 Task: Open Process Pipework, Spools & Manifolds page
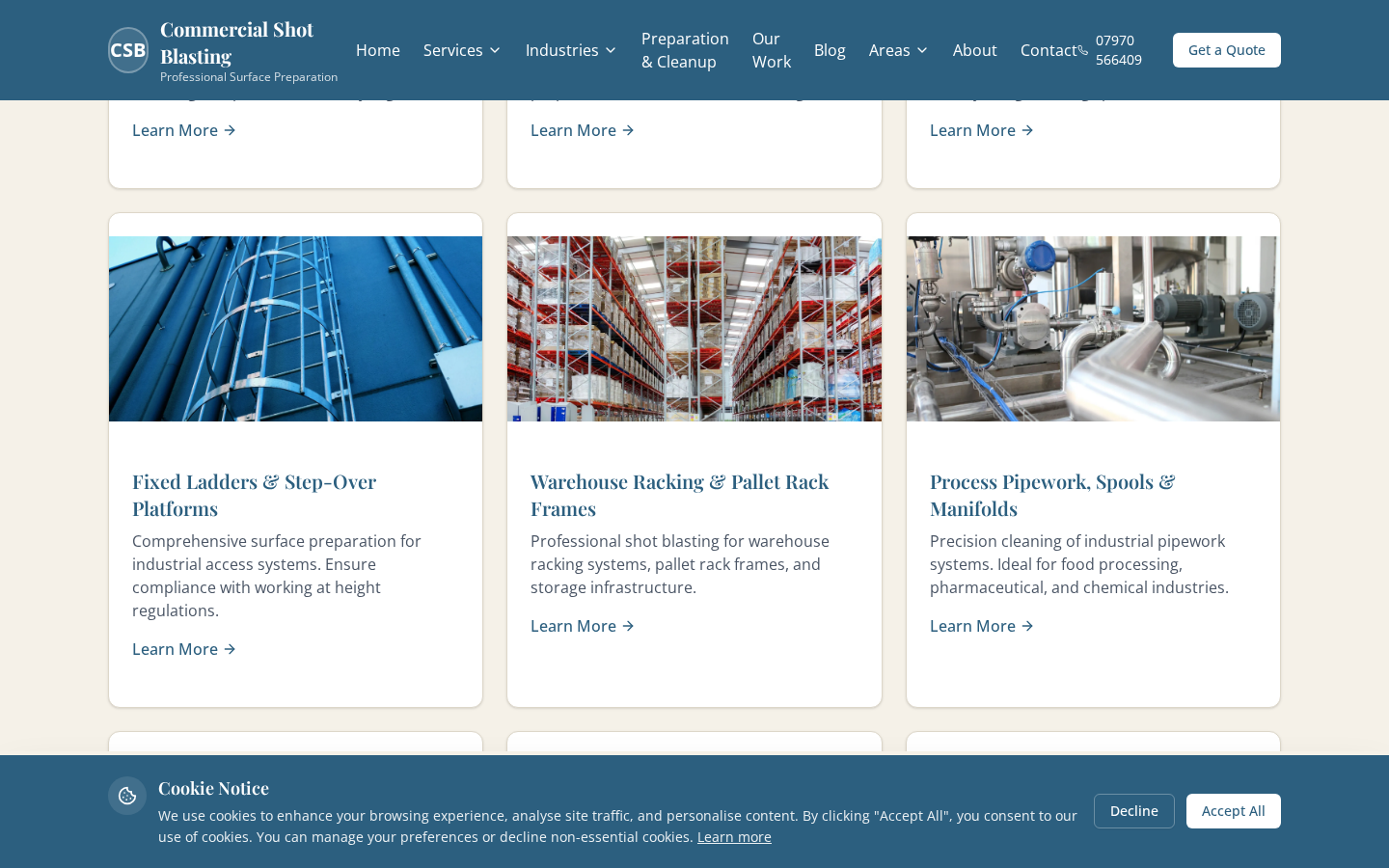(1052, 495)
